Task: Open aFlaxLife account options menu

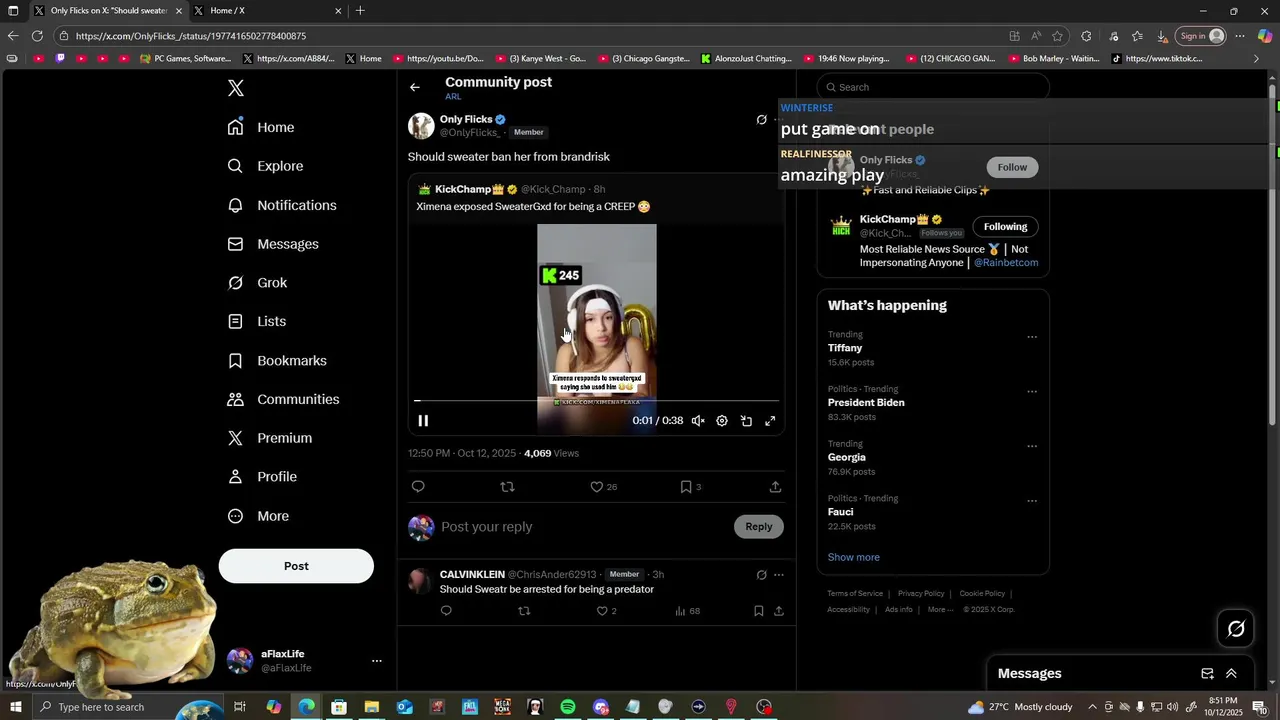Action: pos(376,661)
